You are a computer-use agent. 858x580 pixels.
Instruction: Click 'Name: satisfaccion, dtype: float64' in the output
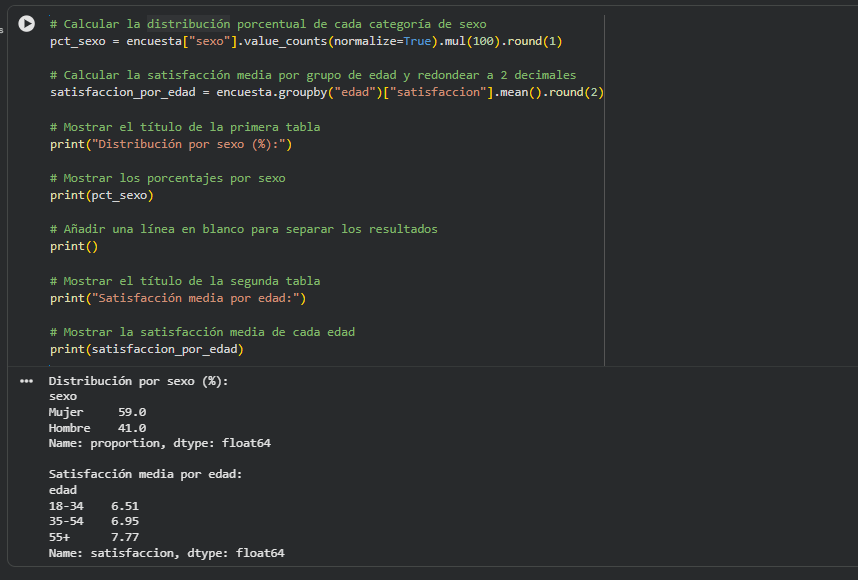point(167,553)
